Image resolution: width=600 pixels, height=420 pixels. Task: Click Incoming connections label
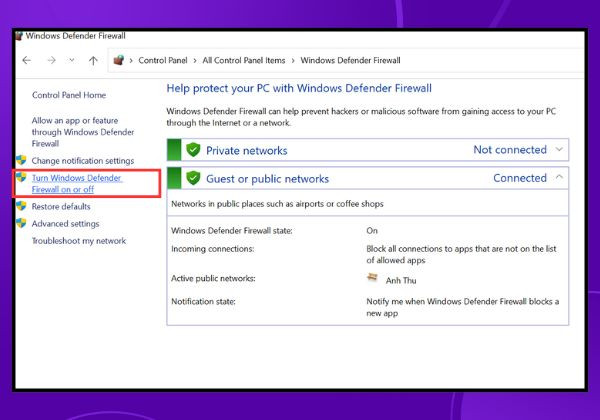[x=213, y=249]
